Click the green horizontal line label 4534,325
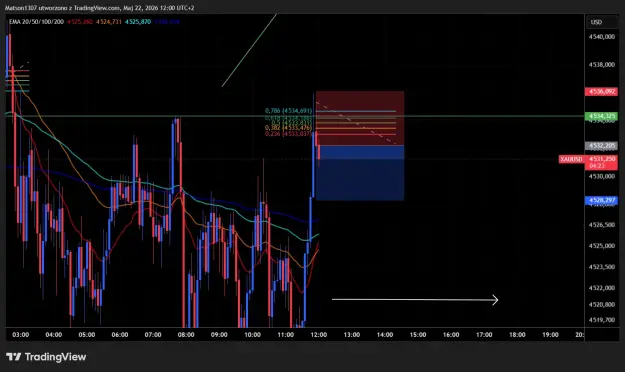 coord(601,116)
